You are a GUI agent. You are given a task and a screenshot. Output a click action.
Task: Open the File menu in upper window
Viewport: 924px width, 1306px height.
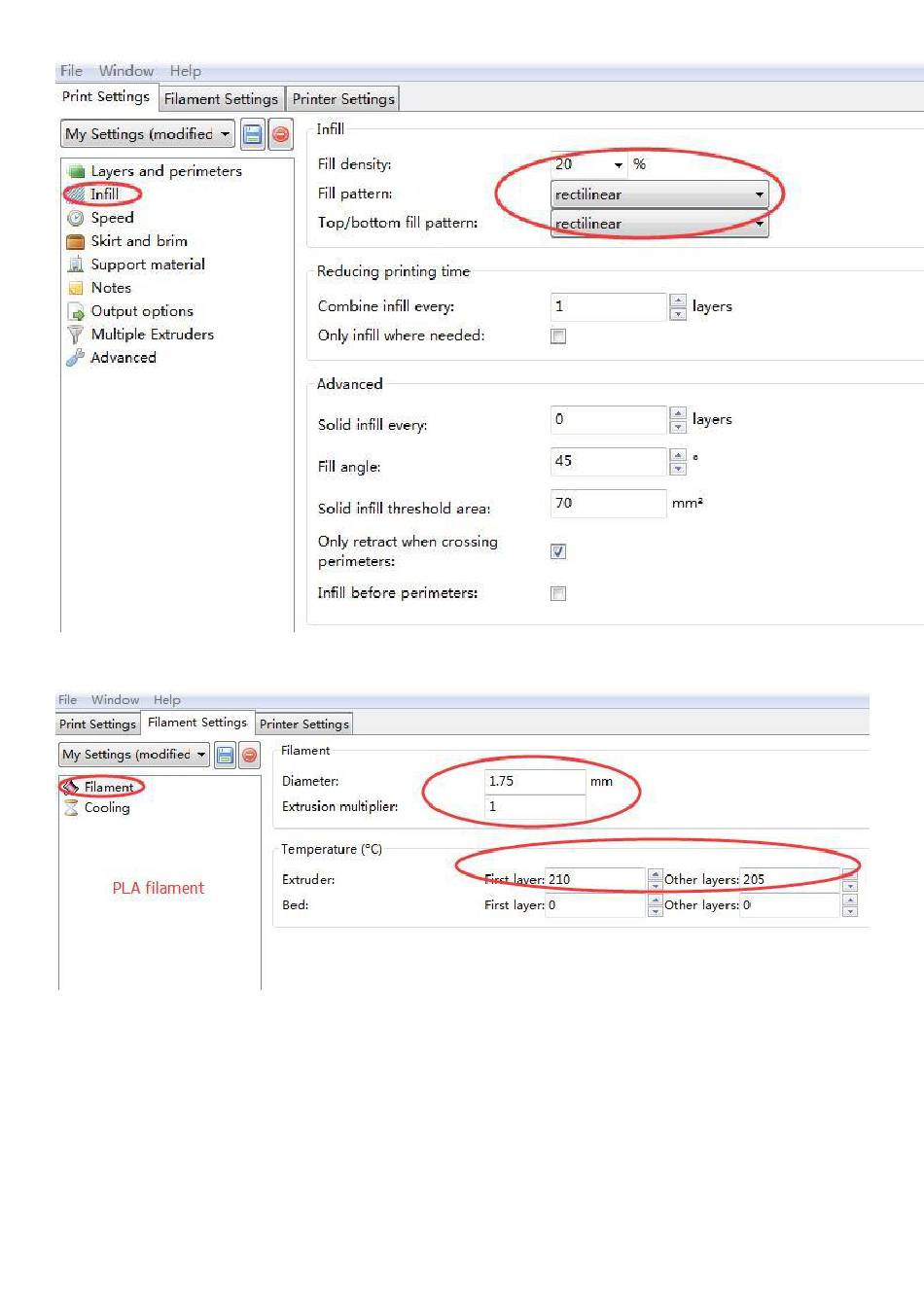71,71
